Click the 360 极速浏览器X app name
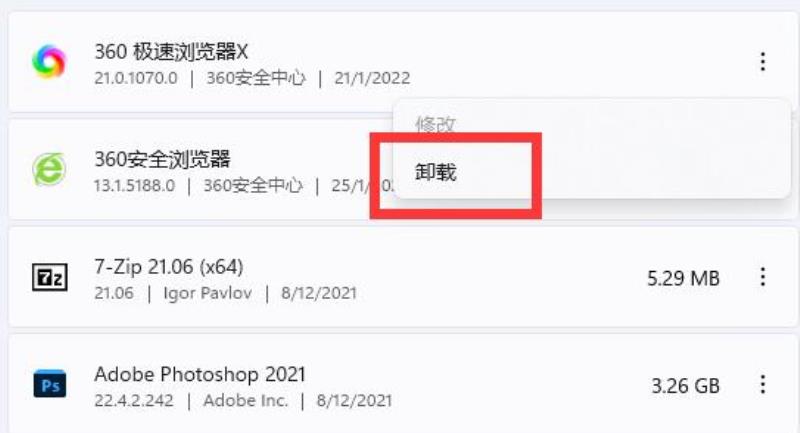800x433 pixels. coord(171,52)
